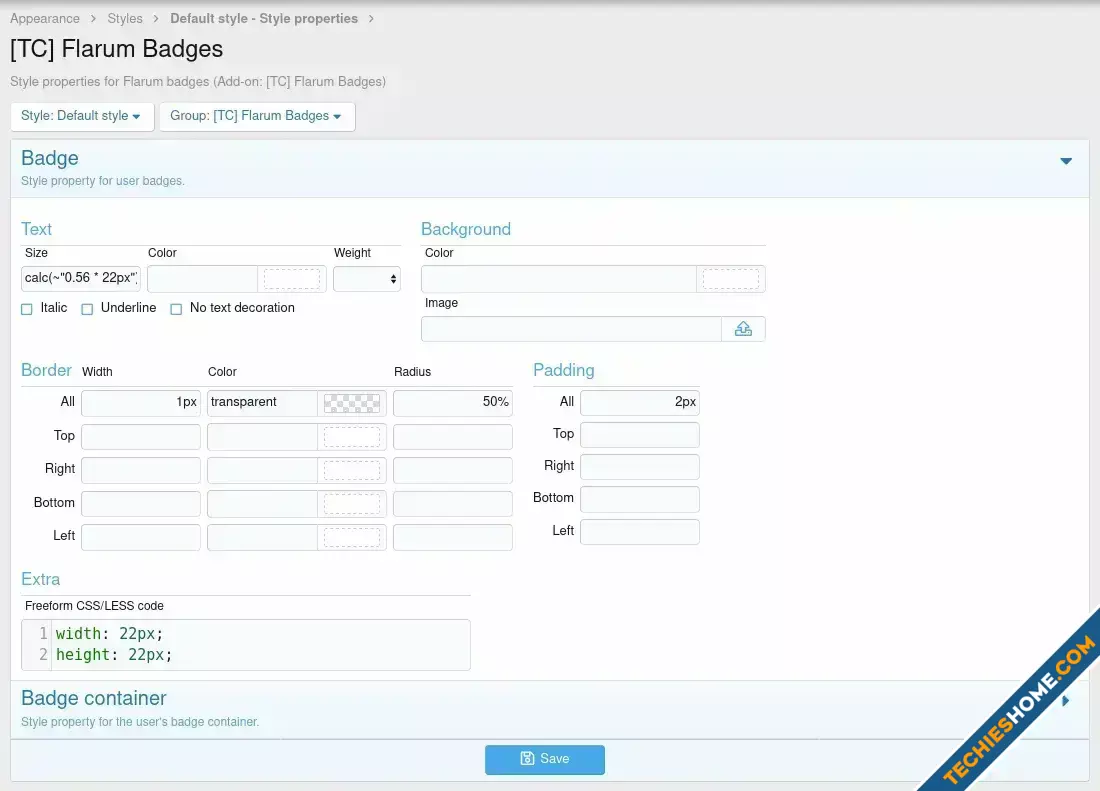Click the Padding Right field
1100x791 pixels.
tap(640, 467)
